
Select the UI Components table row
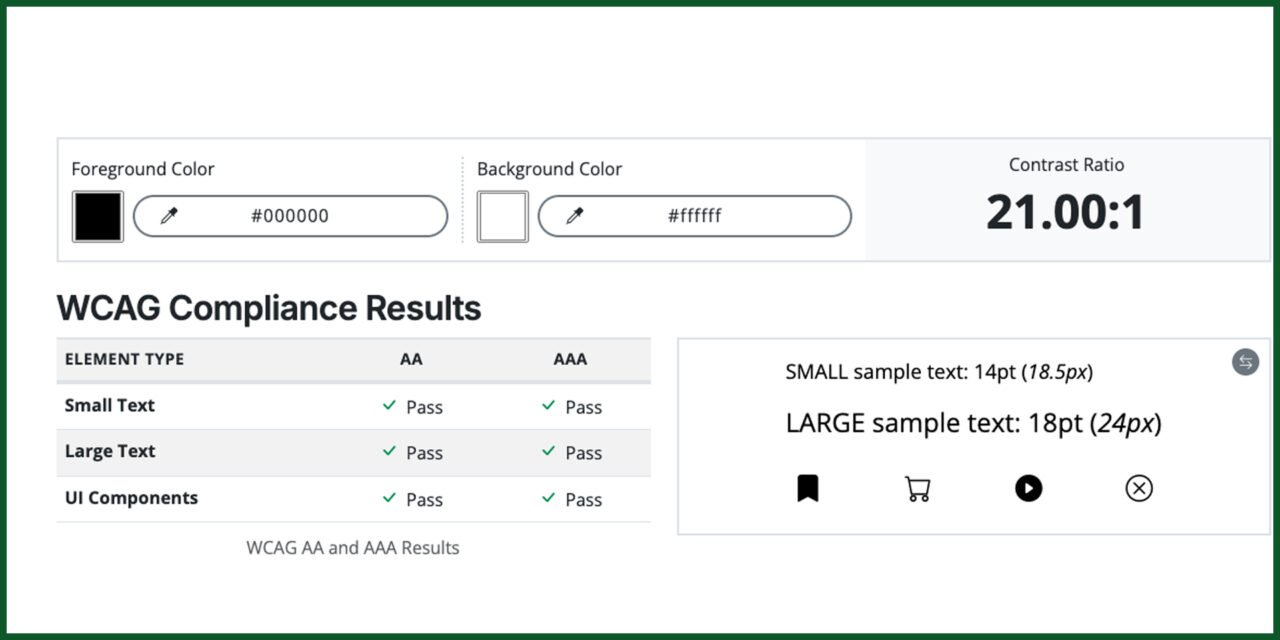point(354,498)
